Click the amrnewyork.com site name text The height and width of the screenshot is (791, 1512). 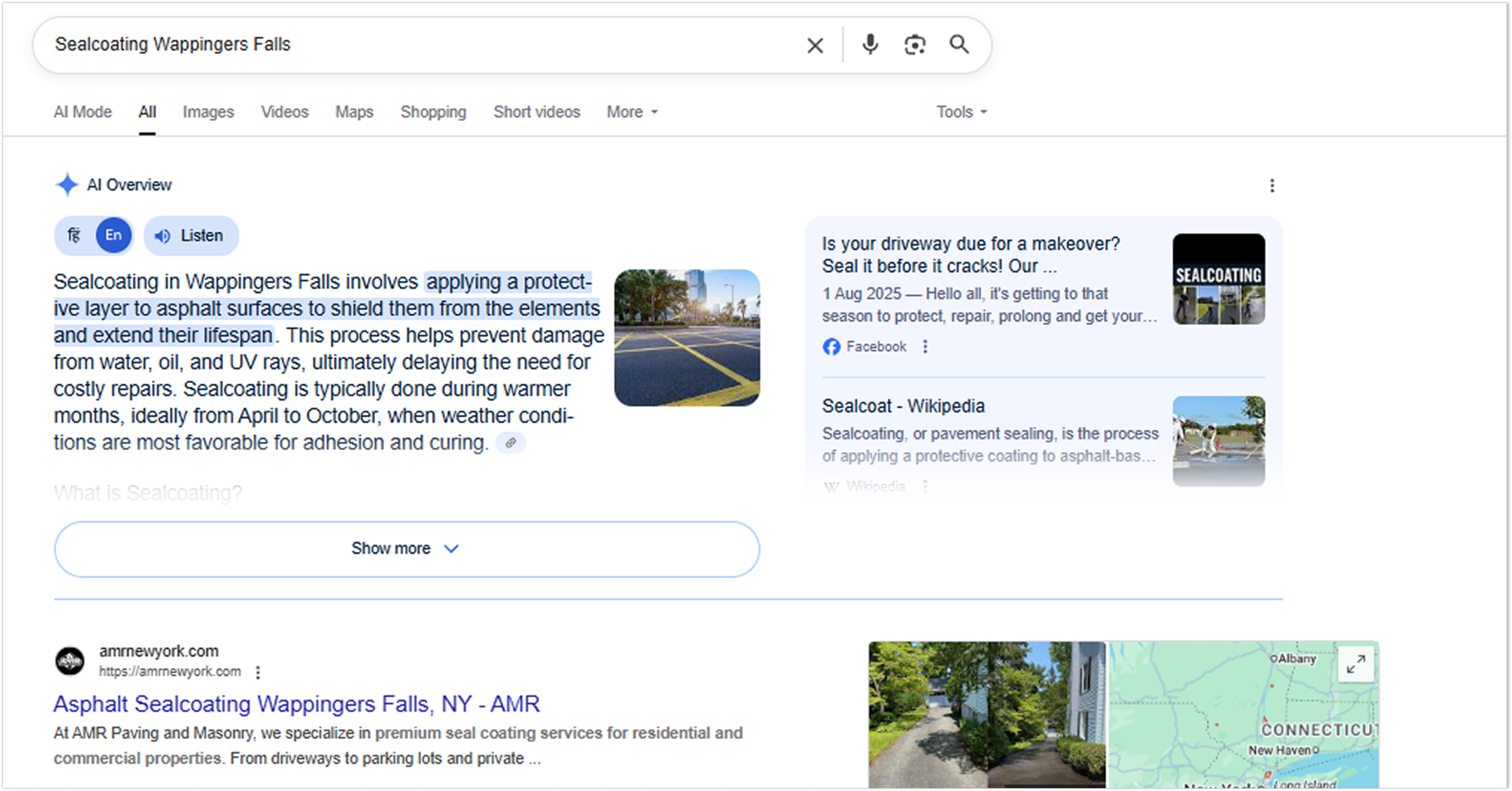click(158, 651)
